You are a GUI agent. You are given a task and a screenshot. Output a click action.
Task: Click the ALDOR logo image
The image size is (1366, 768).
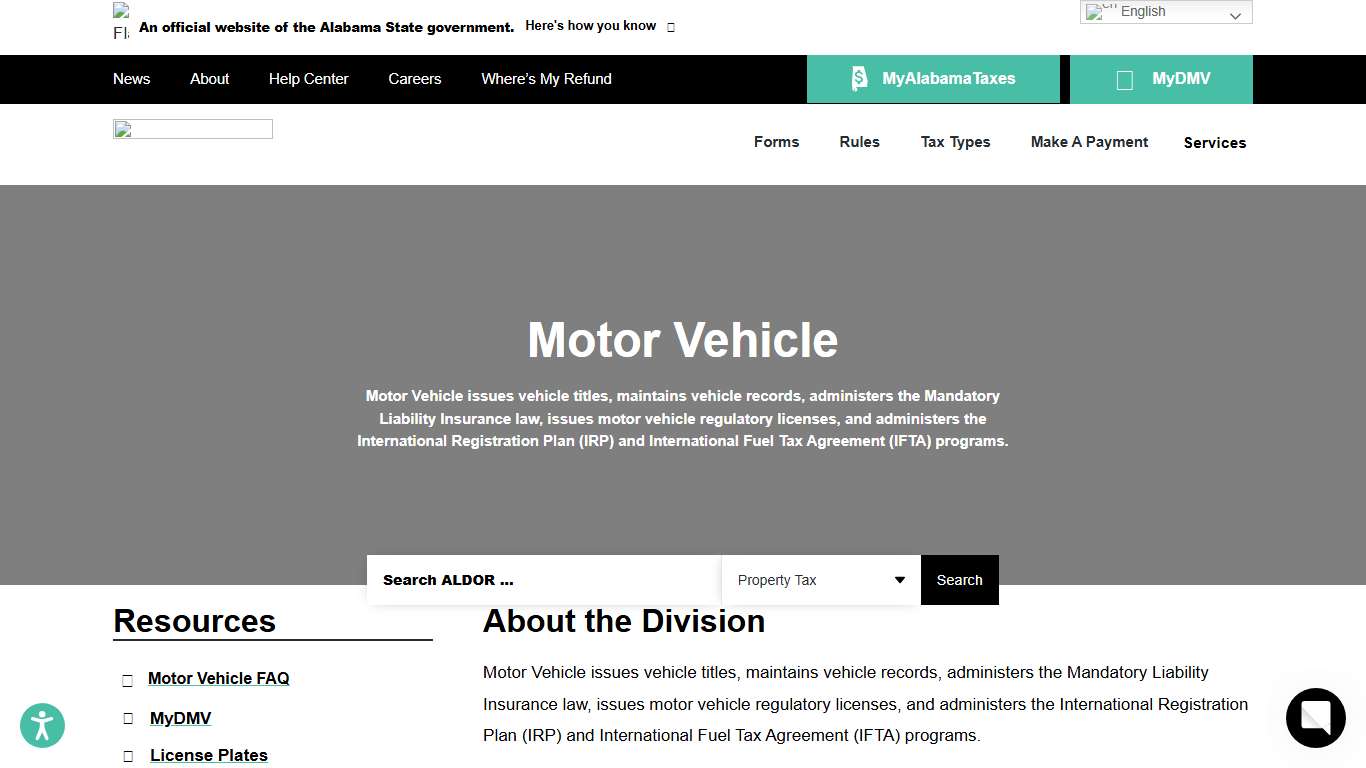click(x=193, y=129)
